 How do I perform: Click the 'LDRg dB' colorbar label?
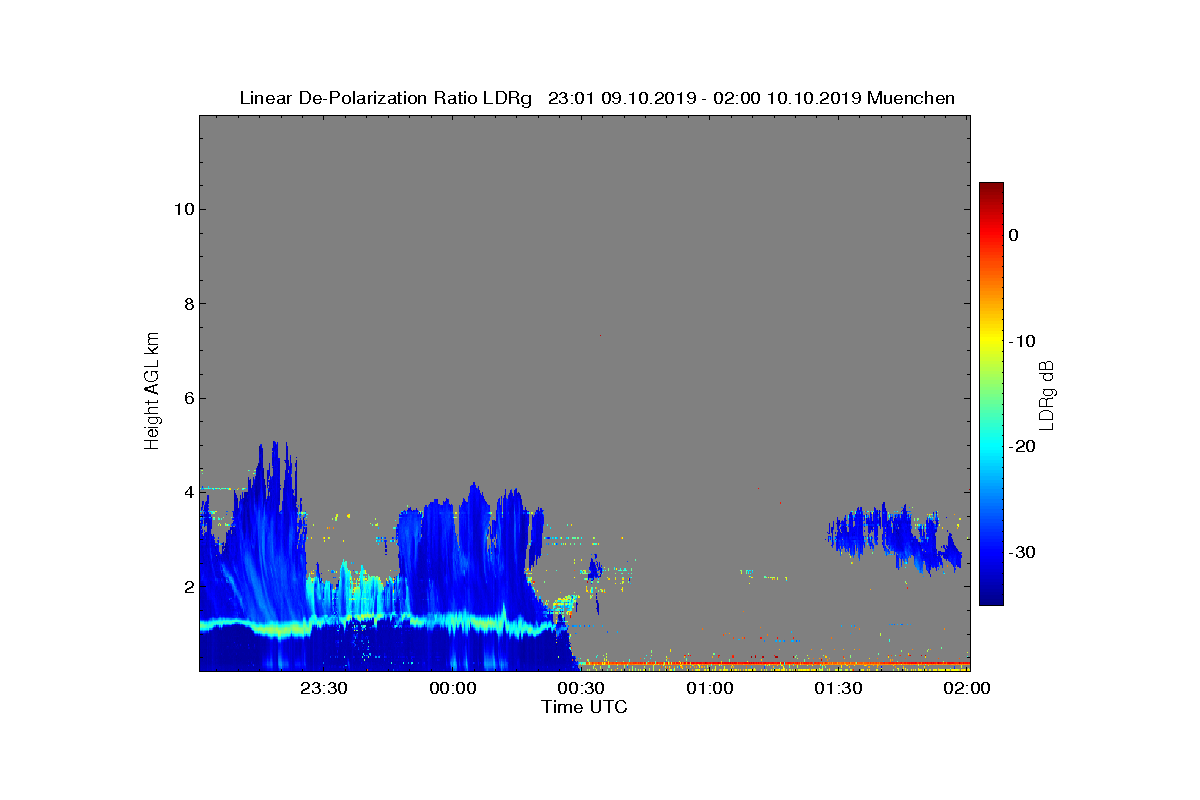(1048, 394)
